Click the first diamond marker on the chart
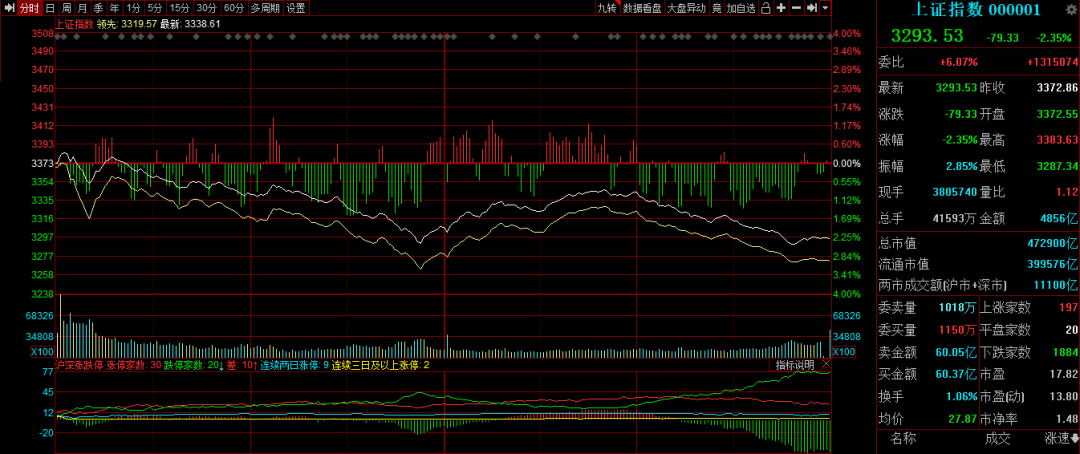The height and width of the screenshot is (454, 1080). click(x=59, y=37)
